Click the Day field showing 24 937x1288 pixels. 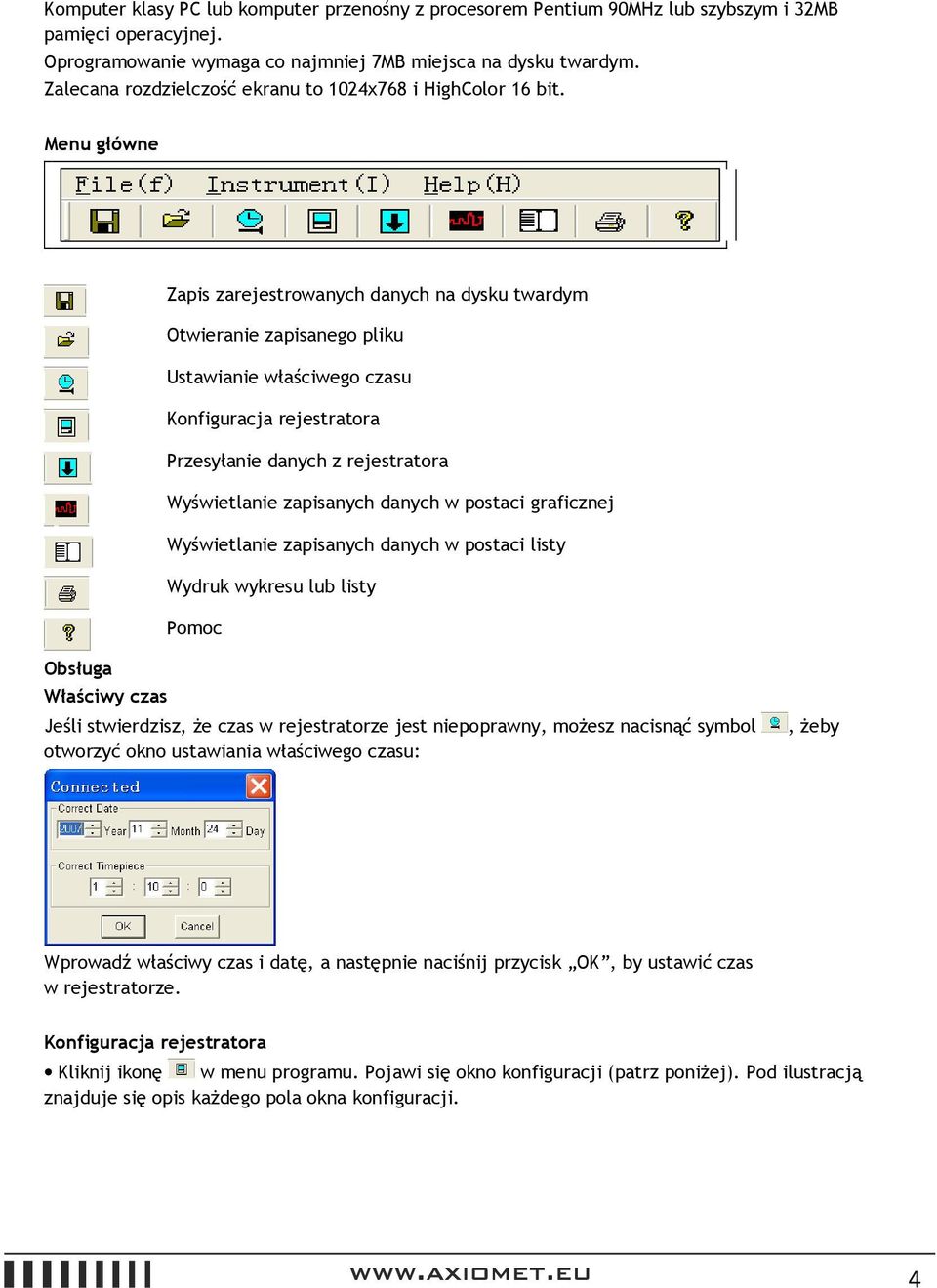click(215, 828)
